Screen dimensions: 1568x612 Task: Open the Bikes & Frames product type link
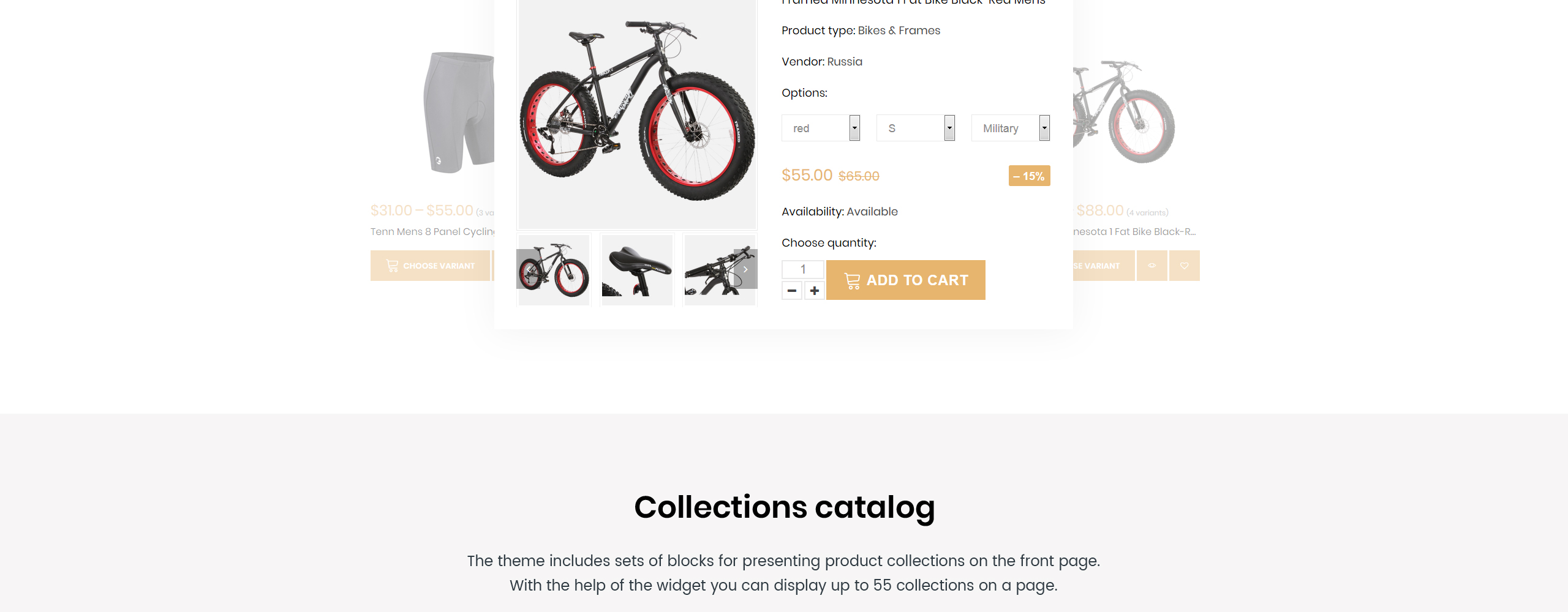click(899, 31)
